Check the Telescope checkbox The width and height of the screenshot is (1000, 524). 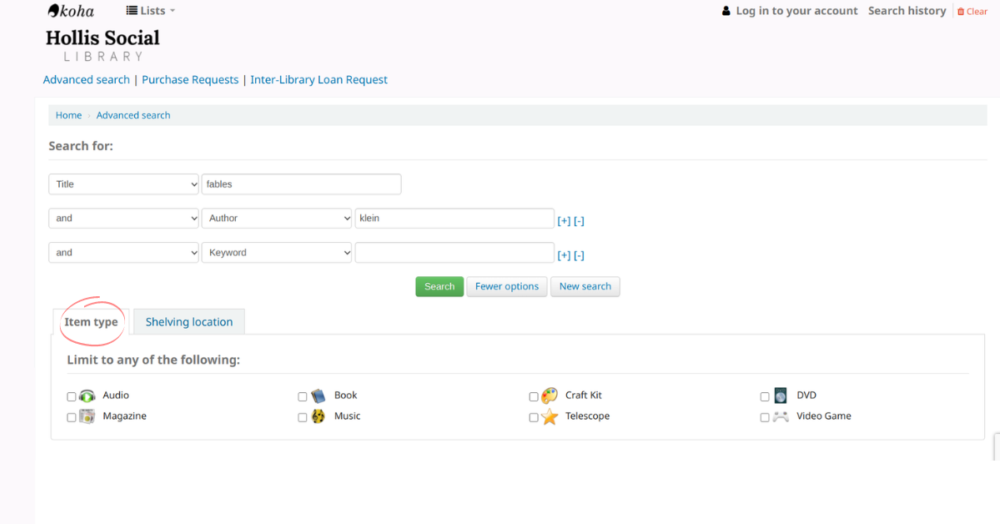pyautogui.click(x=533, y=418)
